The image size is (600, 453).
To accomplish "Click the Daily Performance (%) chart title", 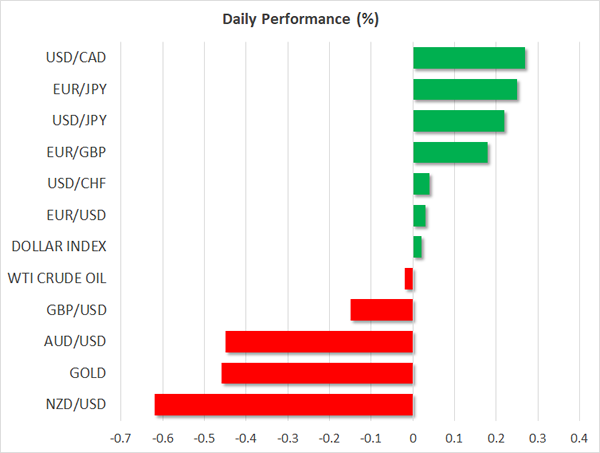I will (x=299, y=19).
